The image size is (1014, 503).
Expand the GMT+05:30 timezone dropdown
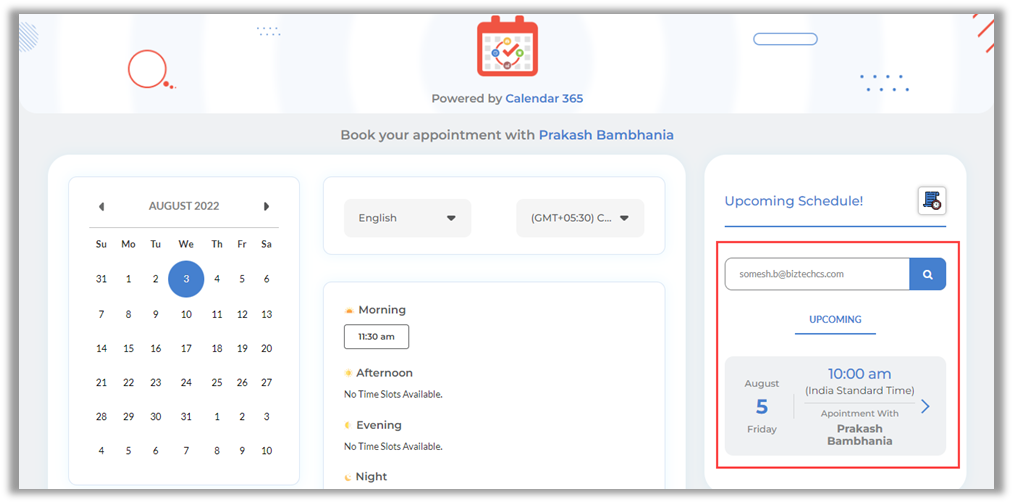point(580,218)
